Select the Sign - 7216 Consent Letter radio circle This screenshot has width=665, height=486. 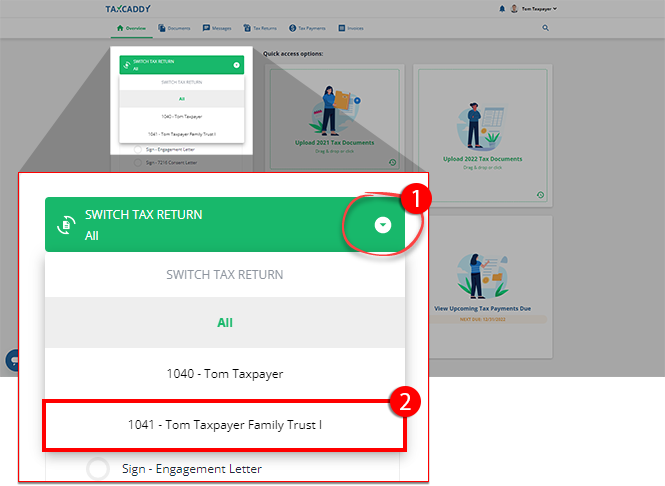(137, 162)
